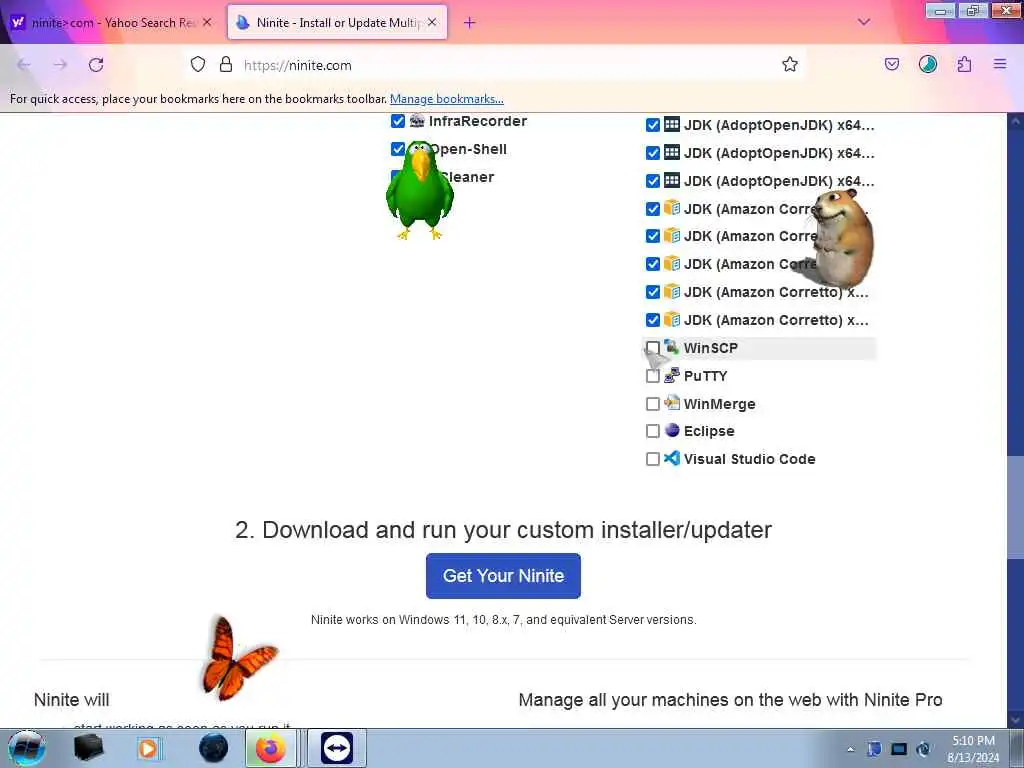Go back to the previous page
The width and height of the screenshot is (1024, 768).
coord(24,65)
